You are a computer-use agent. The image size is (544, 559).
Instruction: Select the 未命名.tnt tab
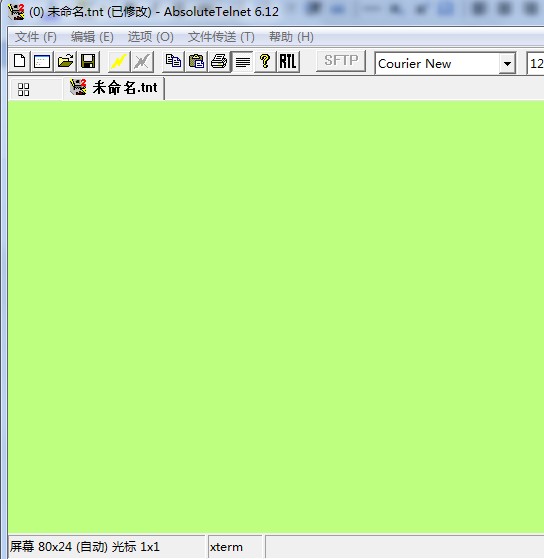pyautogui.click(x=114, y=88)
